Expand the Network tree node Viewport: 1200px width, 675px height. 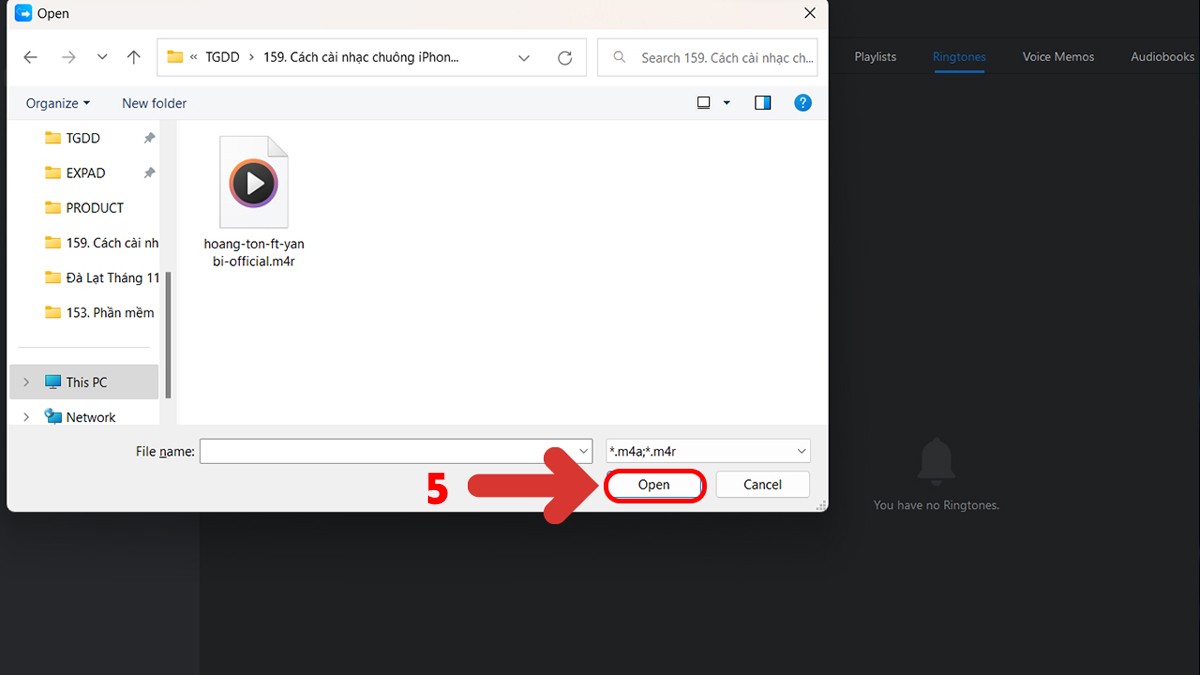[26, 417]
